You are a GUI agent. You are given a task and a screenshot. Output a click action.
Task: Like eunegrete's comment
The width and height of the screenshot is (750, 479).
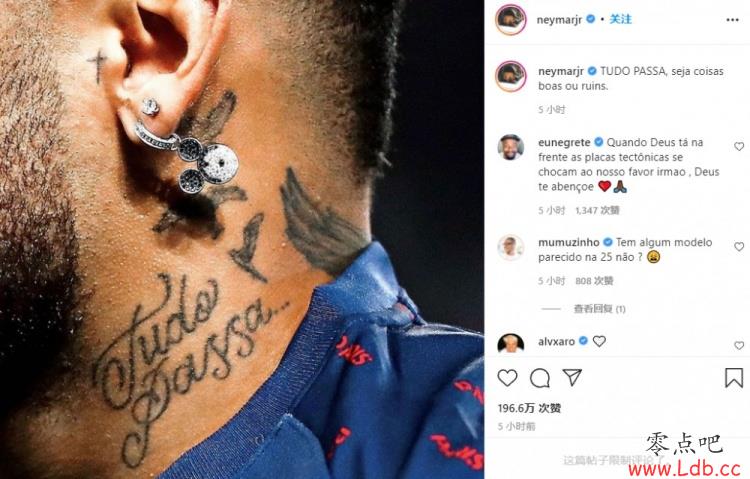pos(739,146)
